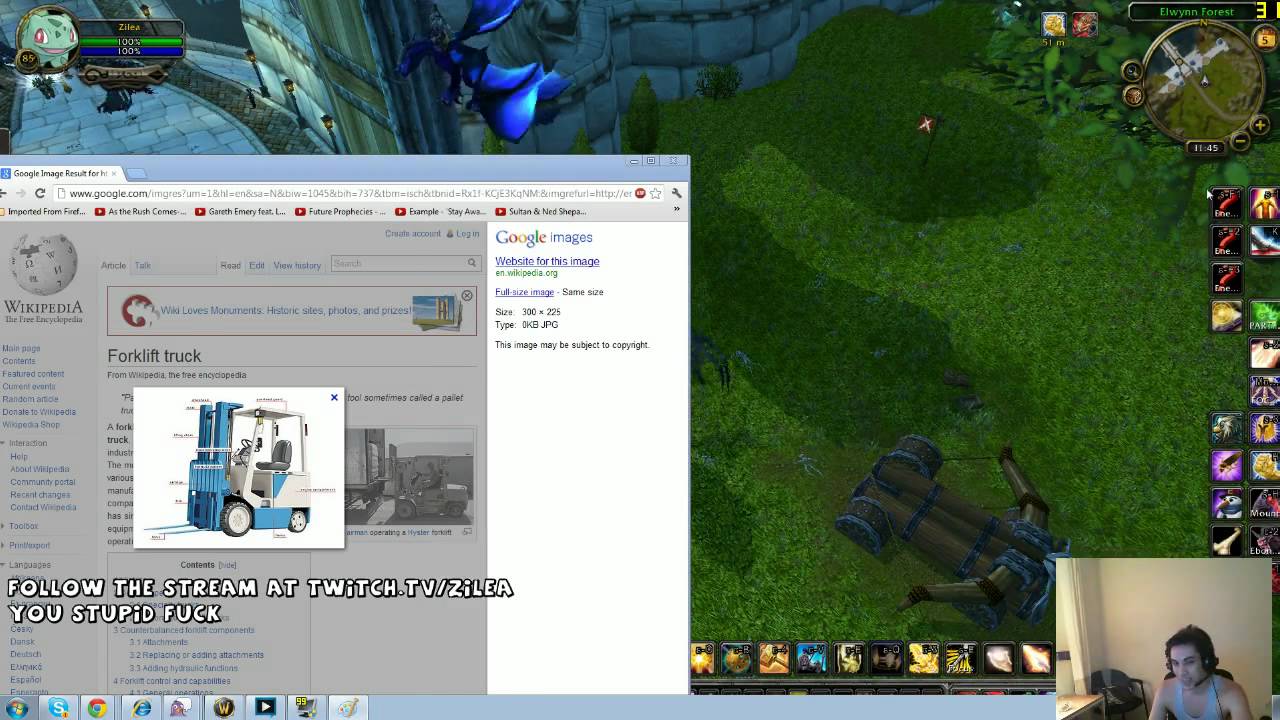Switch to the Wikipedia Talk tab
This screenshot has height=720, width=1280.
[x=143, y=265]
